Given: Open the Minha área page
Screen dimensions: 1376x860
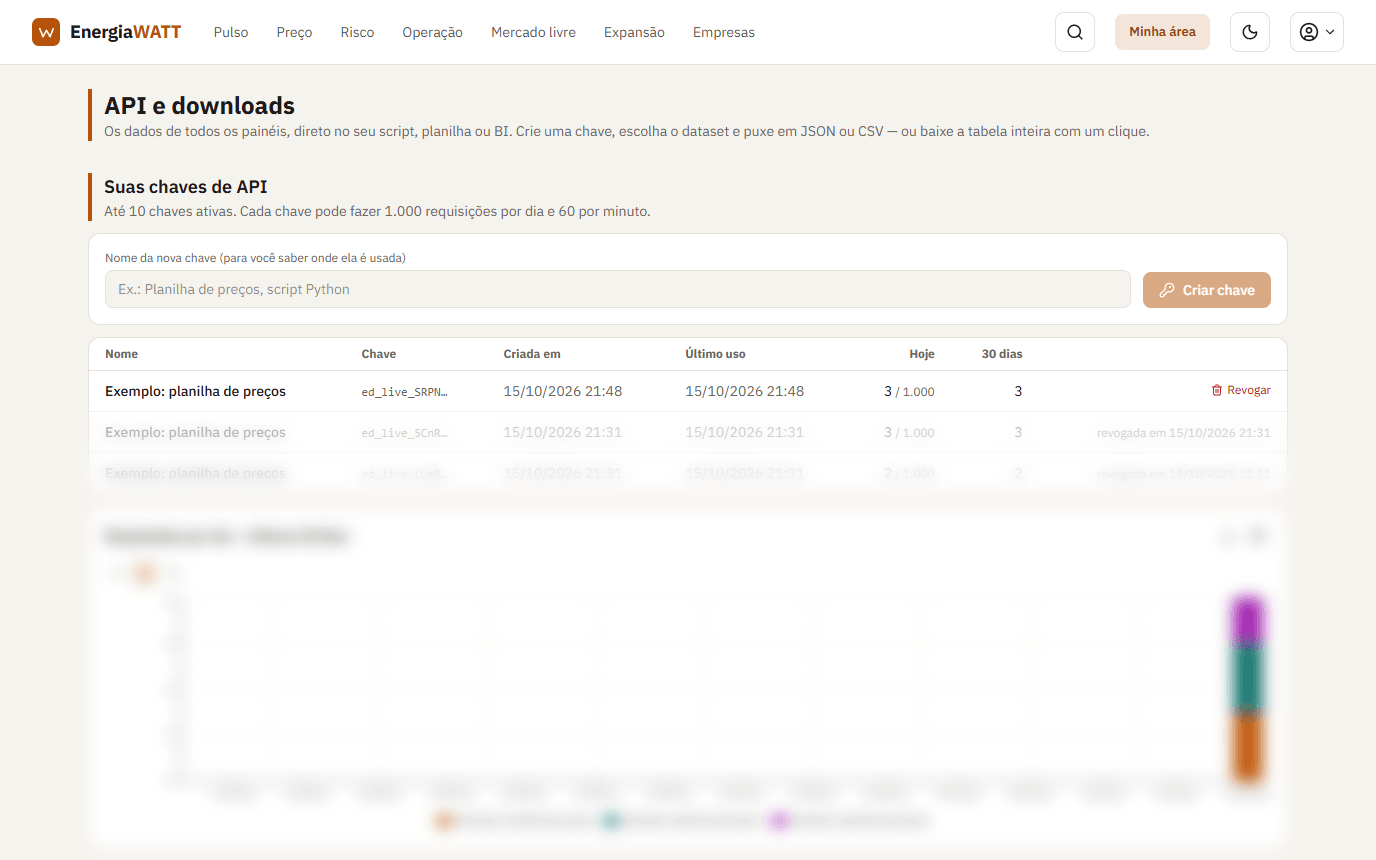Looking at the screenshot, I should [1162, 32].
